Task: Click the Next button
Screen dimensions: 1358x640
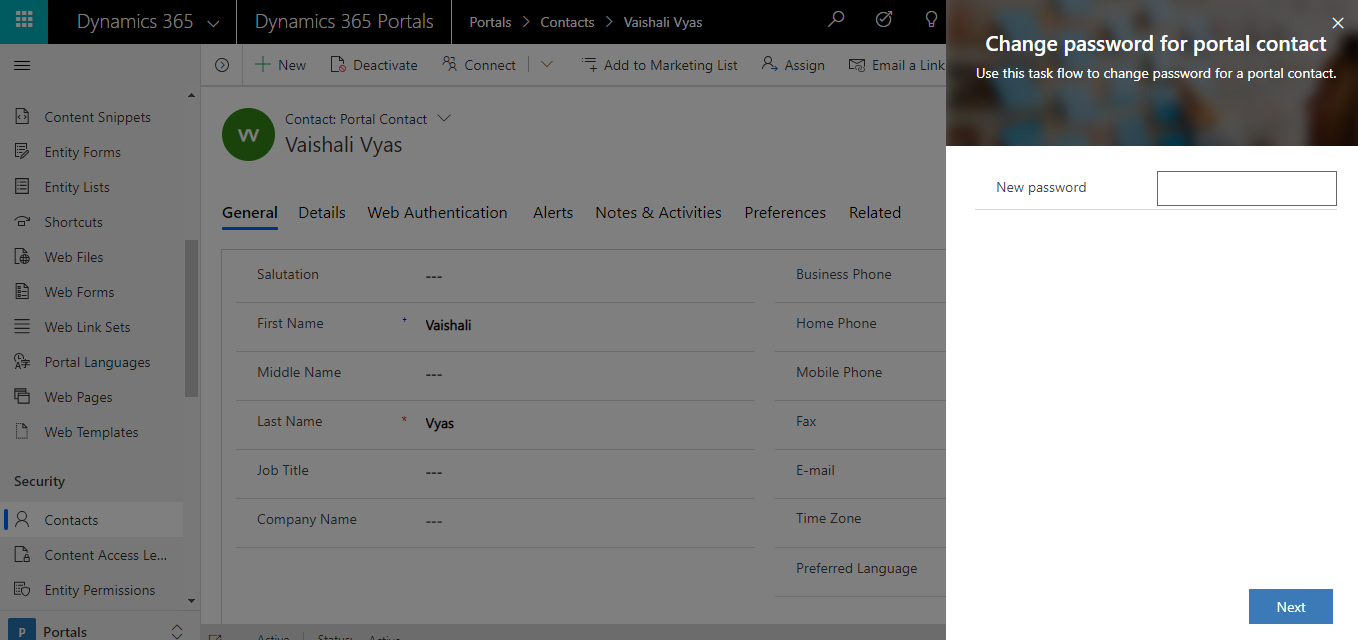Action: 1291,607
